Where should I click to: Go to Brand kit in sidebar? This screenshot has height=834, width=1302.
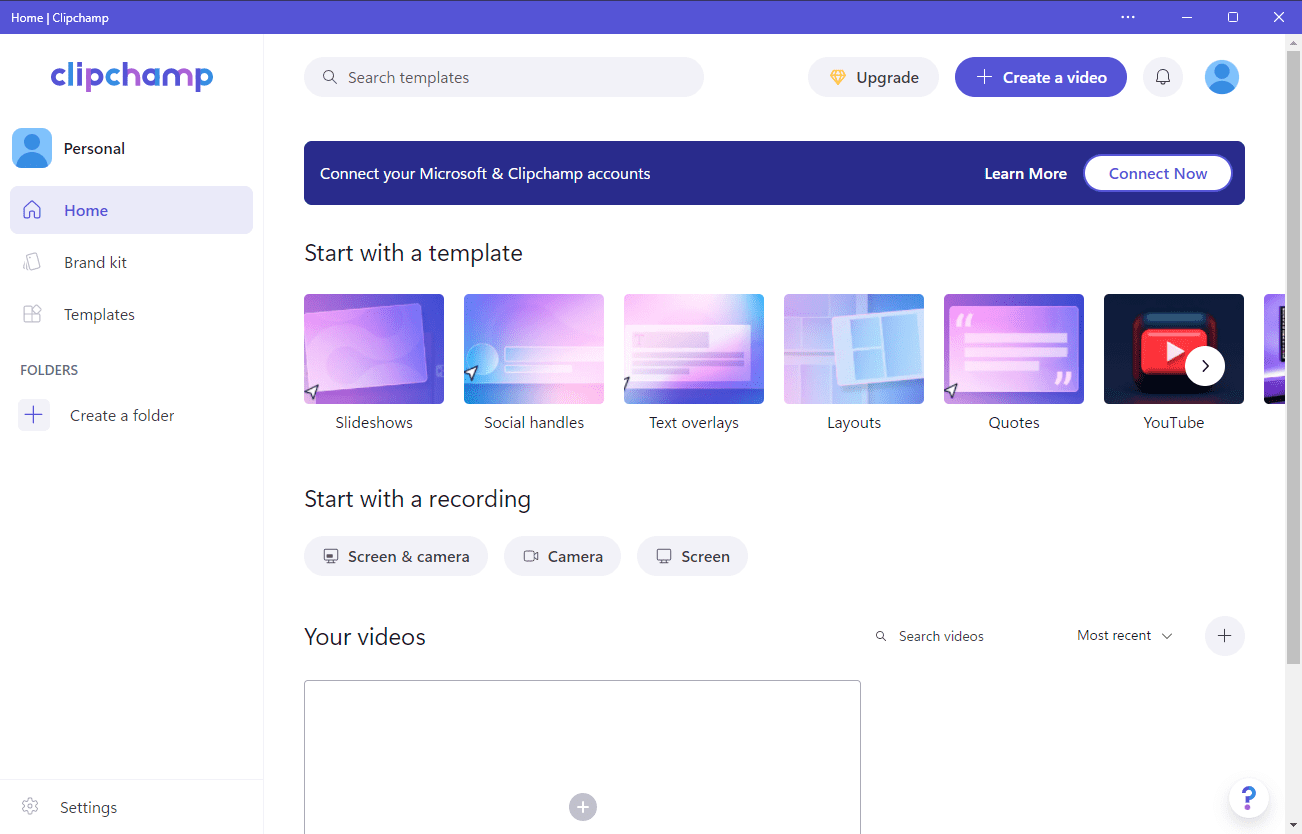tap(95, 262)
